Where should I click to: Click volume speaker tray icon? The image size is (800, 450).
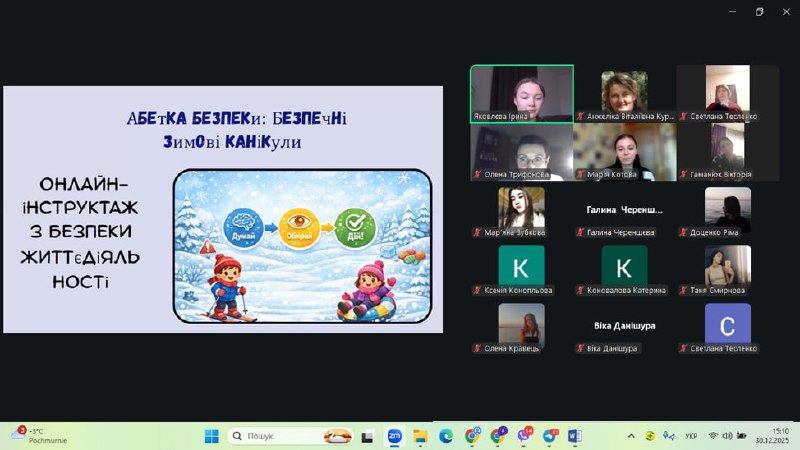click(727, 436)
